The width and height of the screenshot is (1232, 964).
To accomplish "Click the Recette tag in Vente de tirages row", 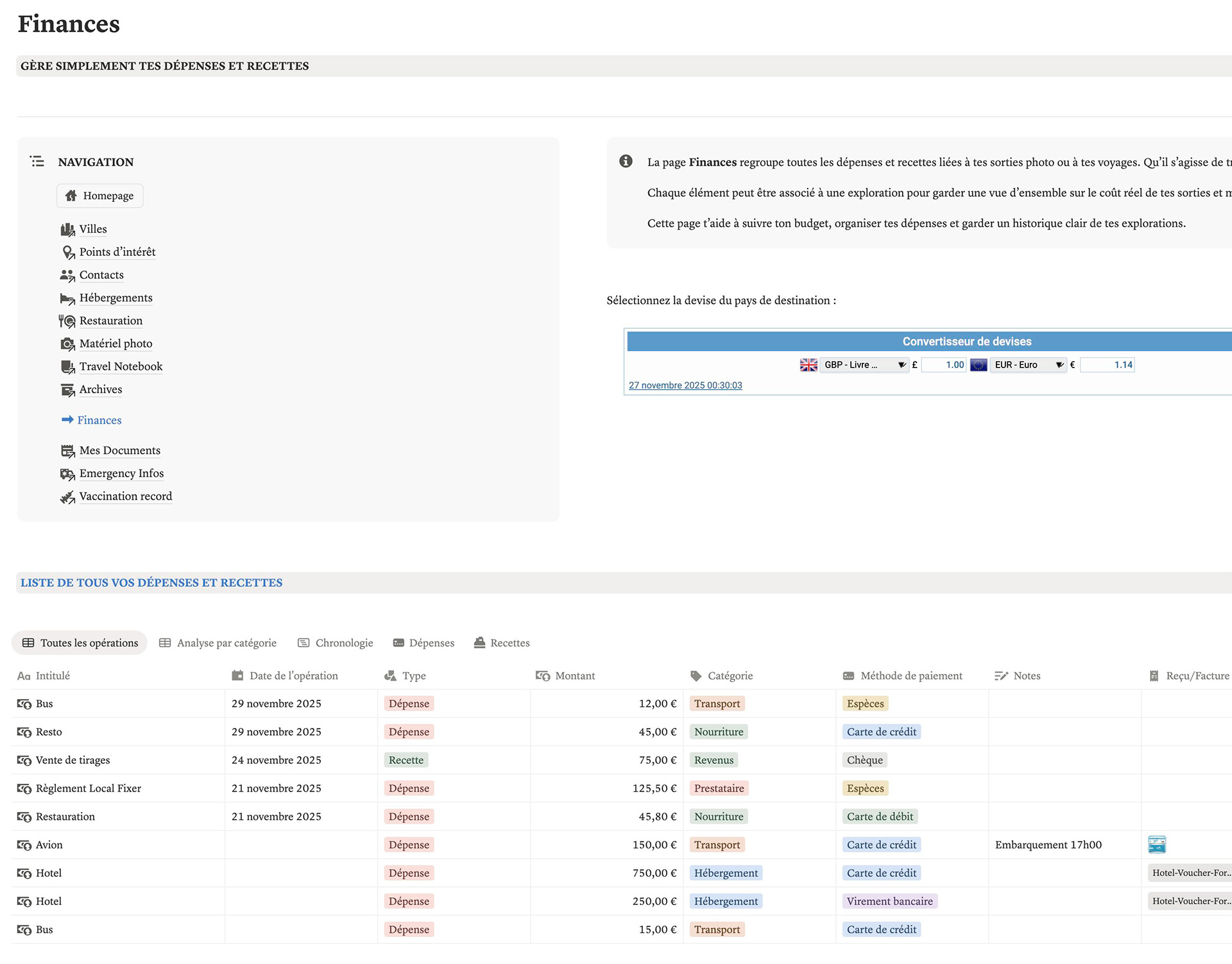I will 406,760.
